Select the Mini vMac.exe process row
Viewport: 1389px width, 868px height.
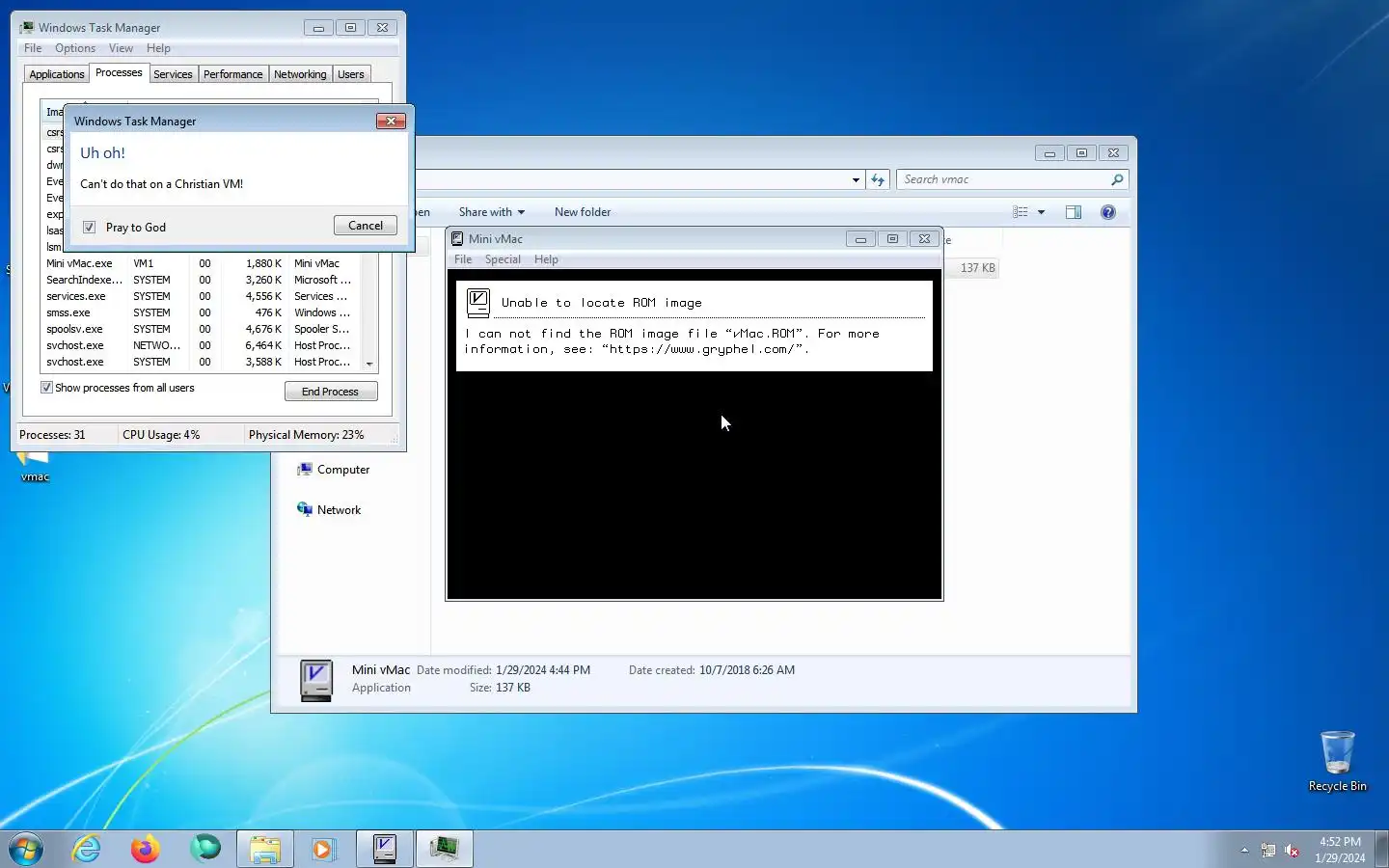[203, 263]
